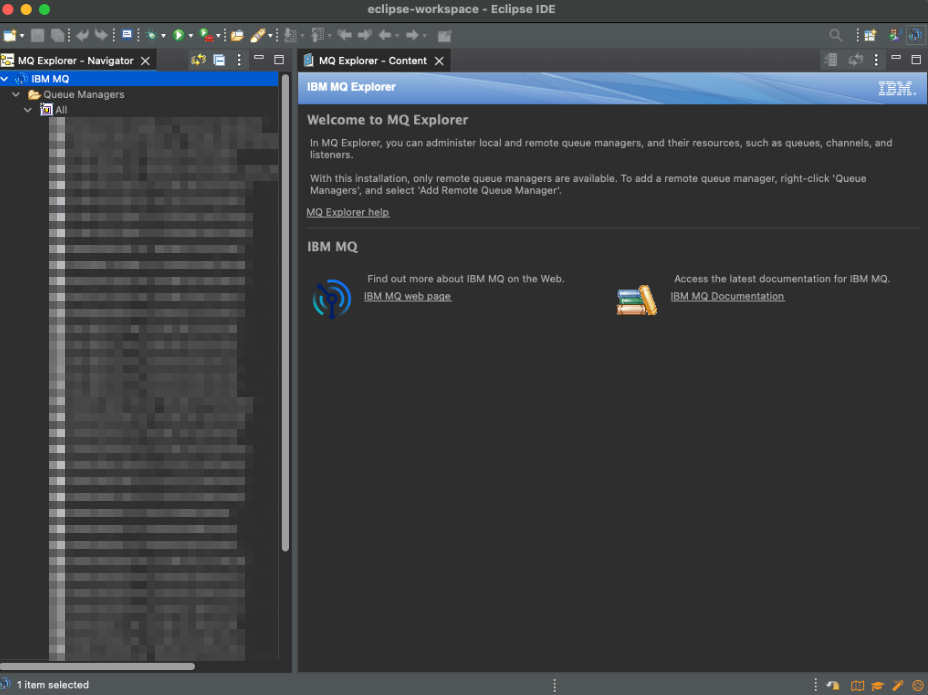Open the IBM MQ web page link
Image resolution: width=928 pixels, height=695 pixels.
click(407, 296)
